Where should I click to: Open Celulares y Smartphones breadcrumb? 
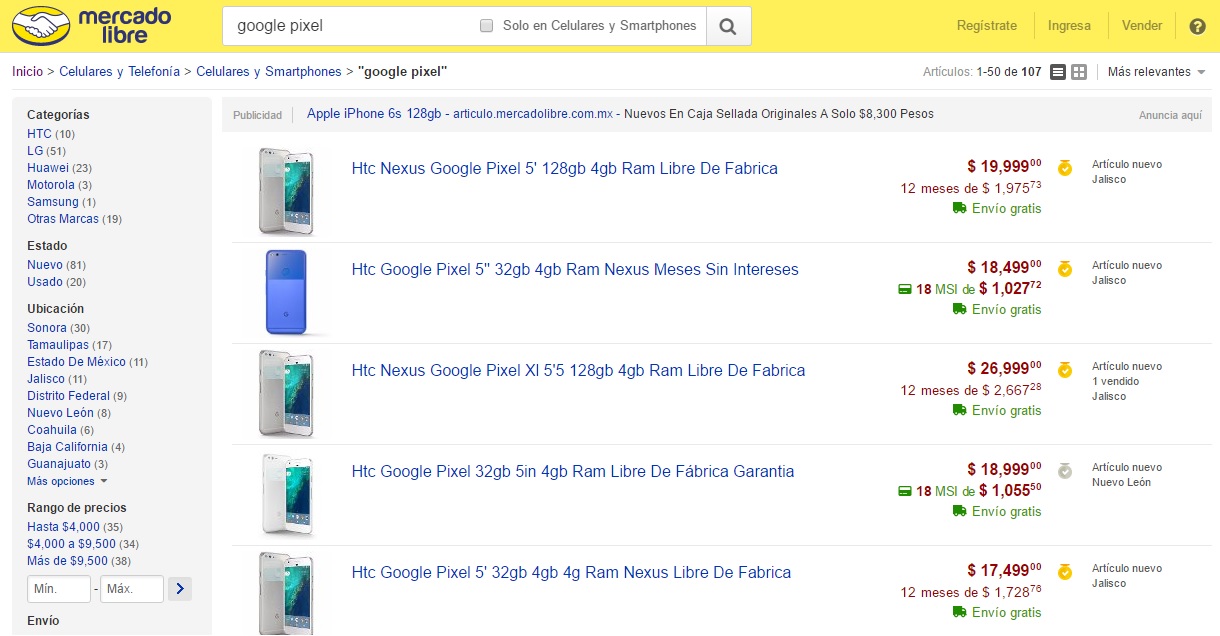coord(269,72)
